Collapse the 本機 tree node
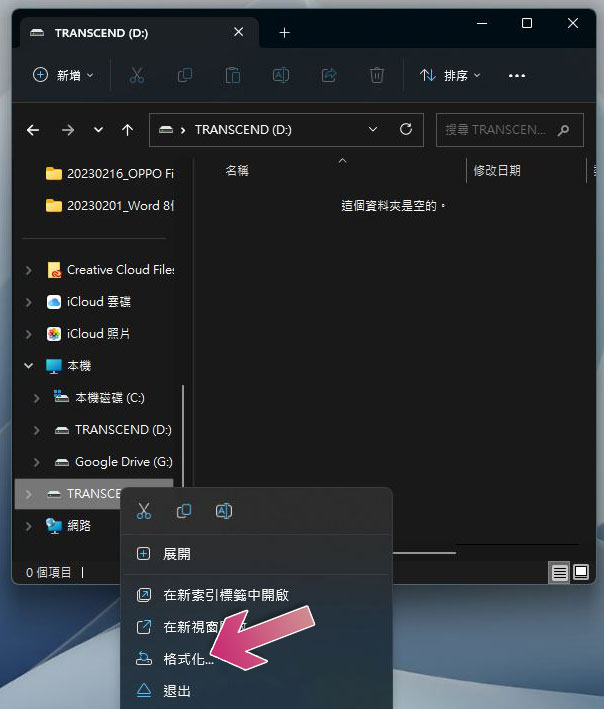The image size is (604, 709). pyautogui.click(x=28, y=366)
